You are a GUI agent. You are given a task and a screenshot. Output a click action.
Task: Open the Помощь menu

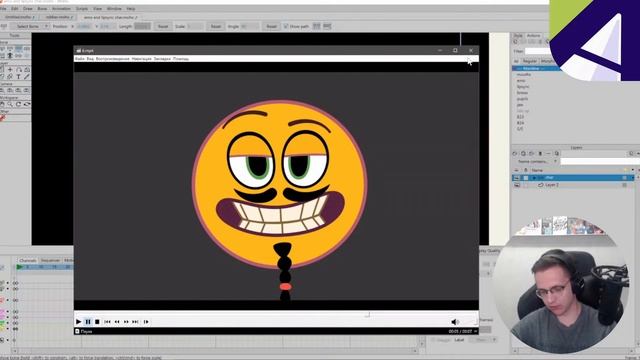point(181,59)
